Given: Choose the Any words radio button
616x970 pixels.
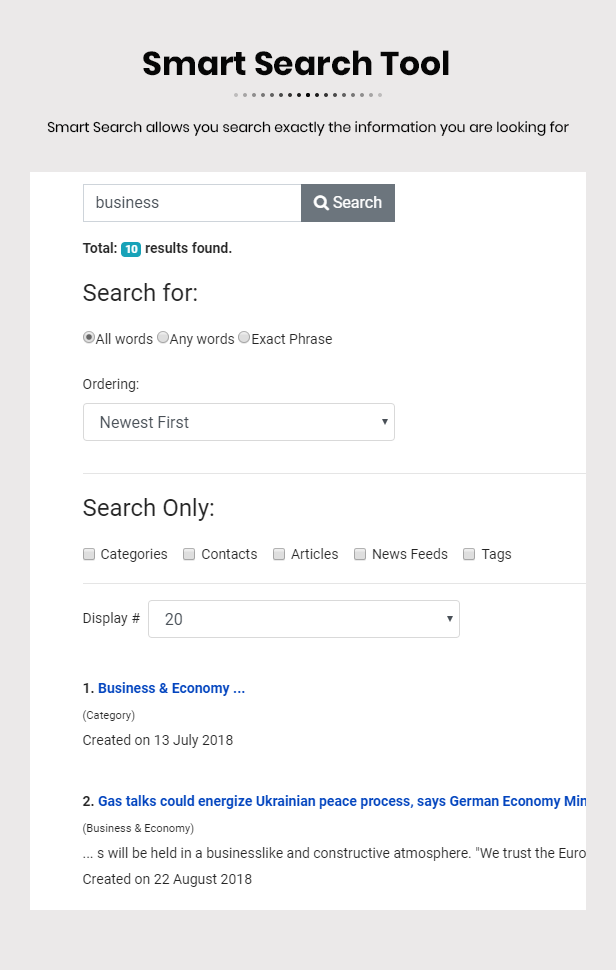Looking at the screenshot, I should 163,337.
